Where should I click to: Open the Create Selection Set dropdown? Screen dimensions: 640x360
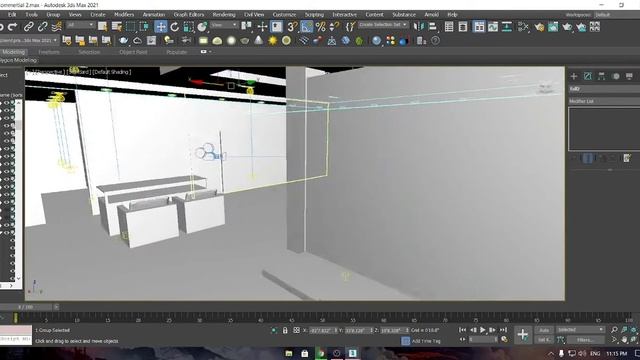pyautogui.click(x=383, y=25)
